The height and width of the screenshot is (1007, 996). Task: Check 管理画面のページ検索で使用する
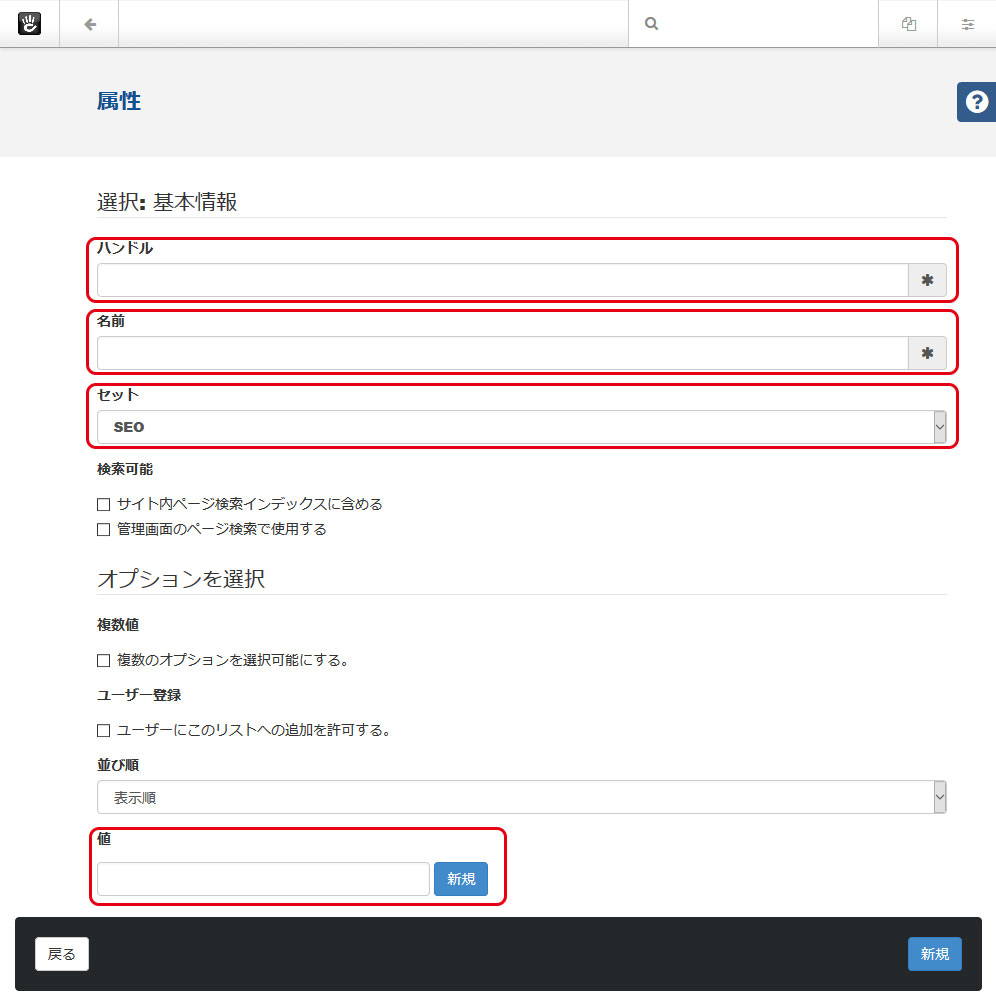point(103,529)
